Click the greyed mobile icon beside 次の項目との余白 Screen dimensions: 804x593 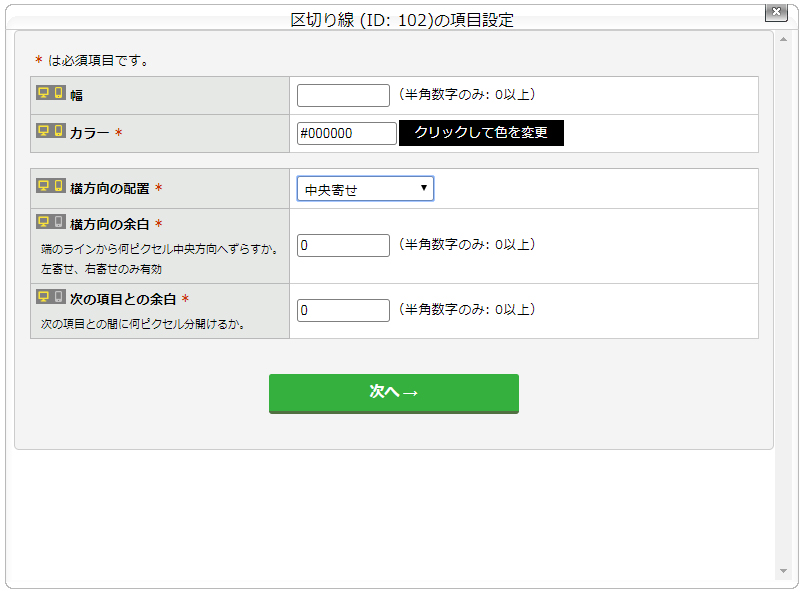click(x=58, y=296)
